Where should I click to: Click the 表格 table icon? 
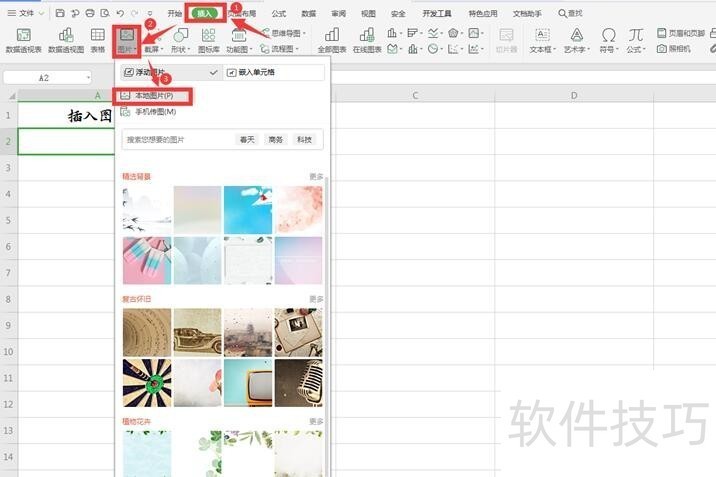tap(98, 40)
